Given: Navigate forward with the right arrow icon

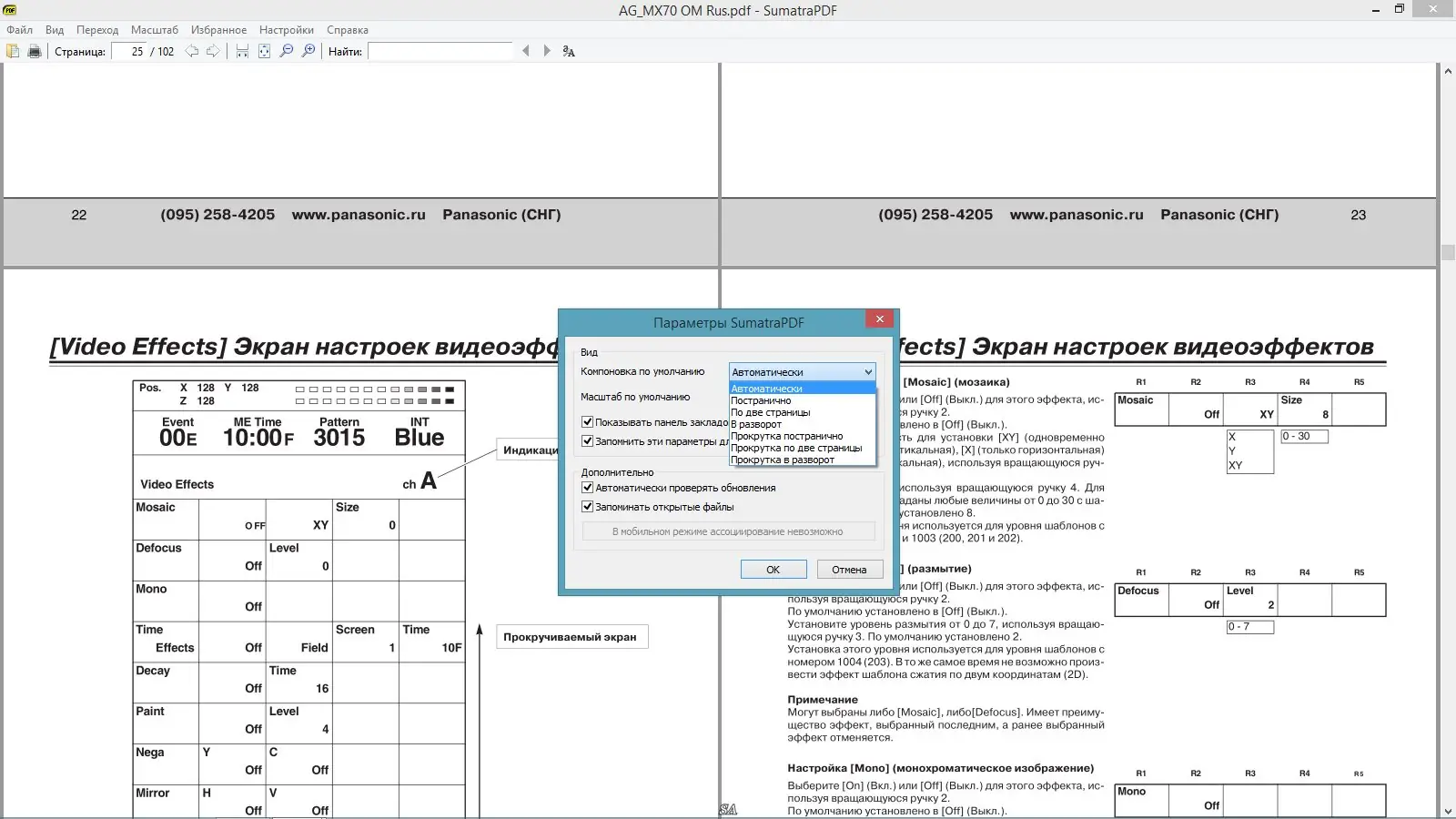Looking at the screenshot, I should pyautogui.click(x=212, y=51).
